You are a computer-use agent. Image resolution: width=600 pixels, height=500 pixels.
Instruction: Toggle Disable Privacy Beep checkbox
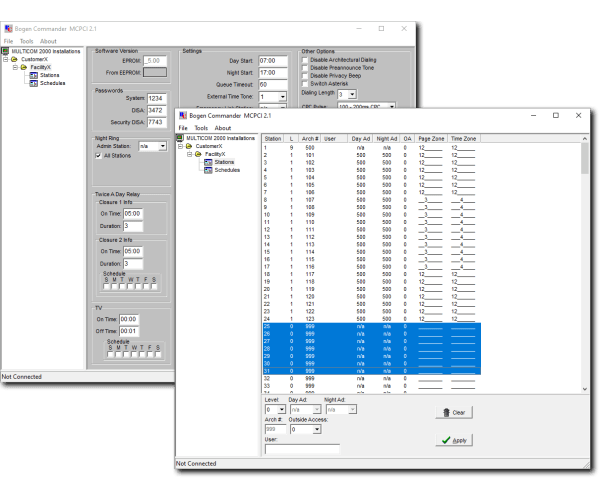(x=305, y=76)
